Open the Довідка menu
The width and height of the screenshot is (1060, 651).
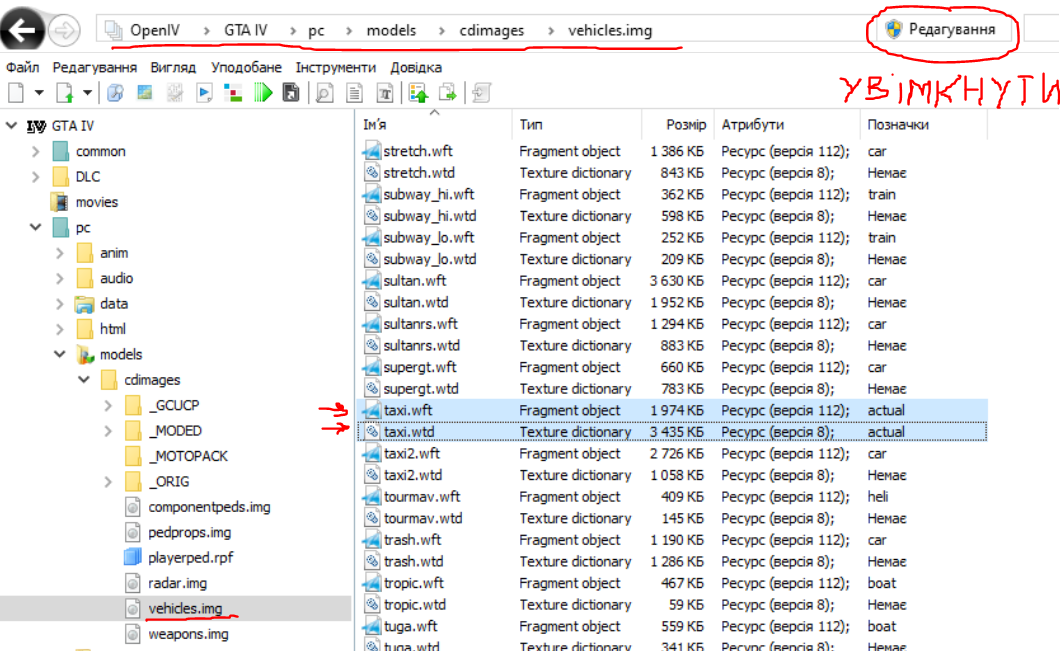point(416,68)
